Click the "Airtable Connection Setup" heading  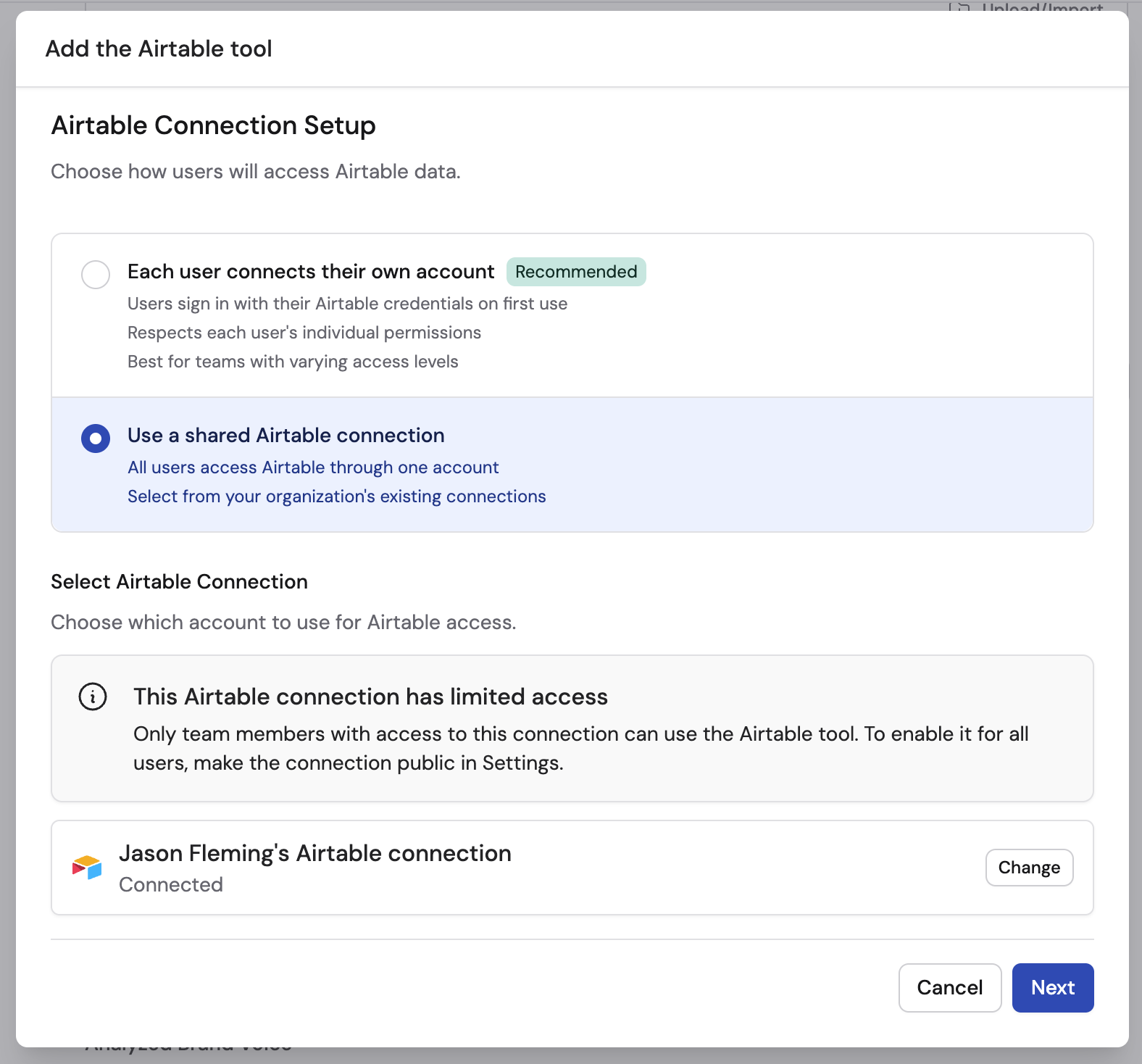tap(213, 125)
